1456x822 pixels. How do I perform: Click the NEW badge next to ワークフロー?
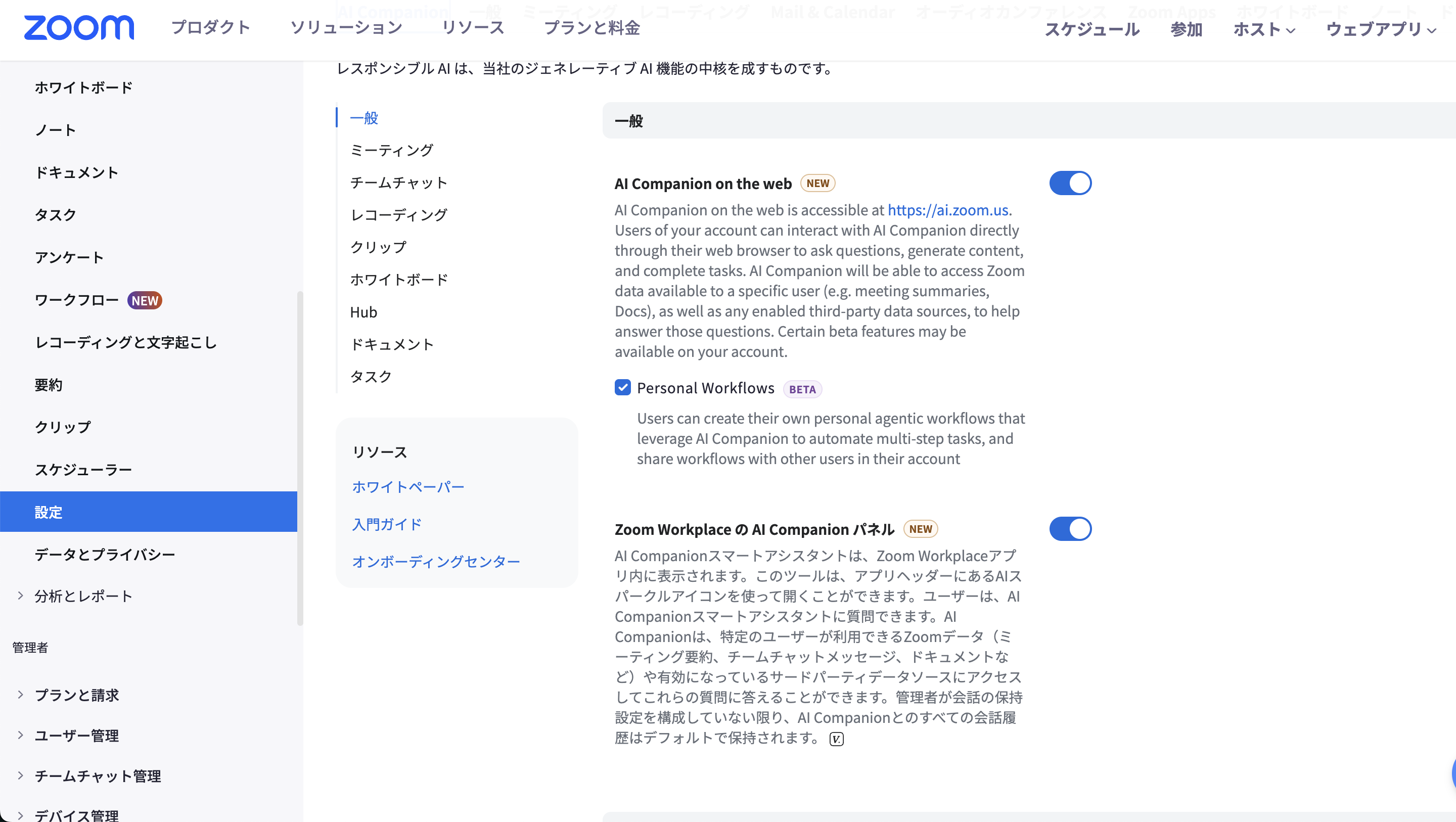(144, 300)
